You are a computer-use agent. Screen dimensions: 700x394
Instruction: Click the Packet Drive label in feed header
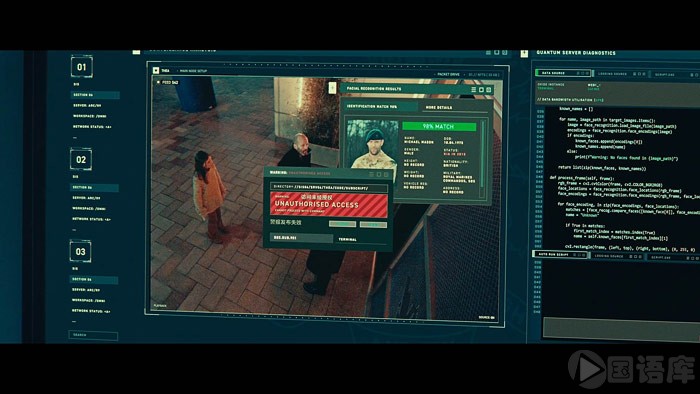pyautogui.click(x=448, y=75)
